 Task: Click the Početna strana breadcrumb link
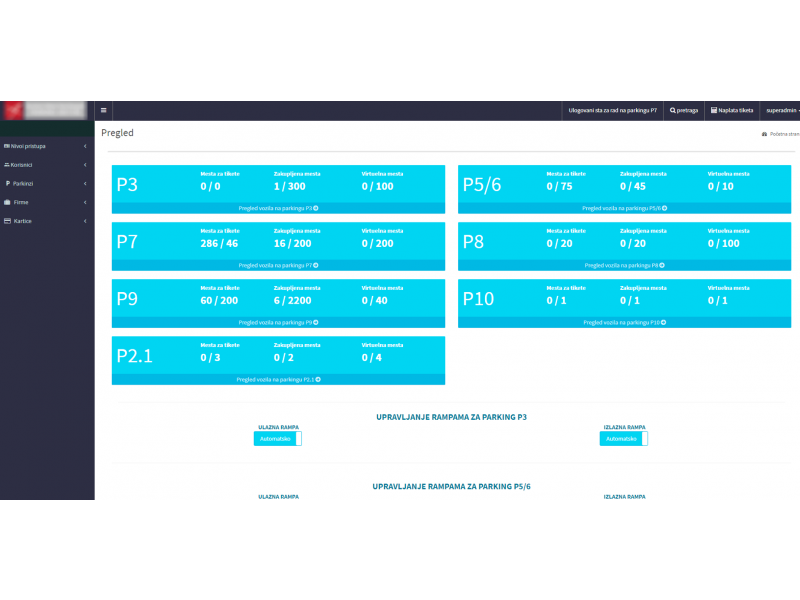tap(781, 134)
